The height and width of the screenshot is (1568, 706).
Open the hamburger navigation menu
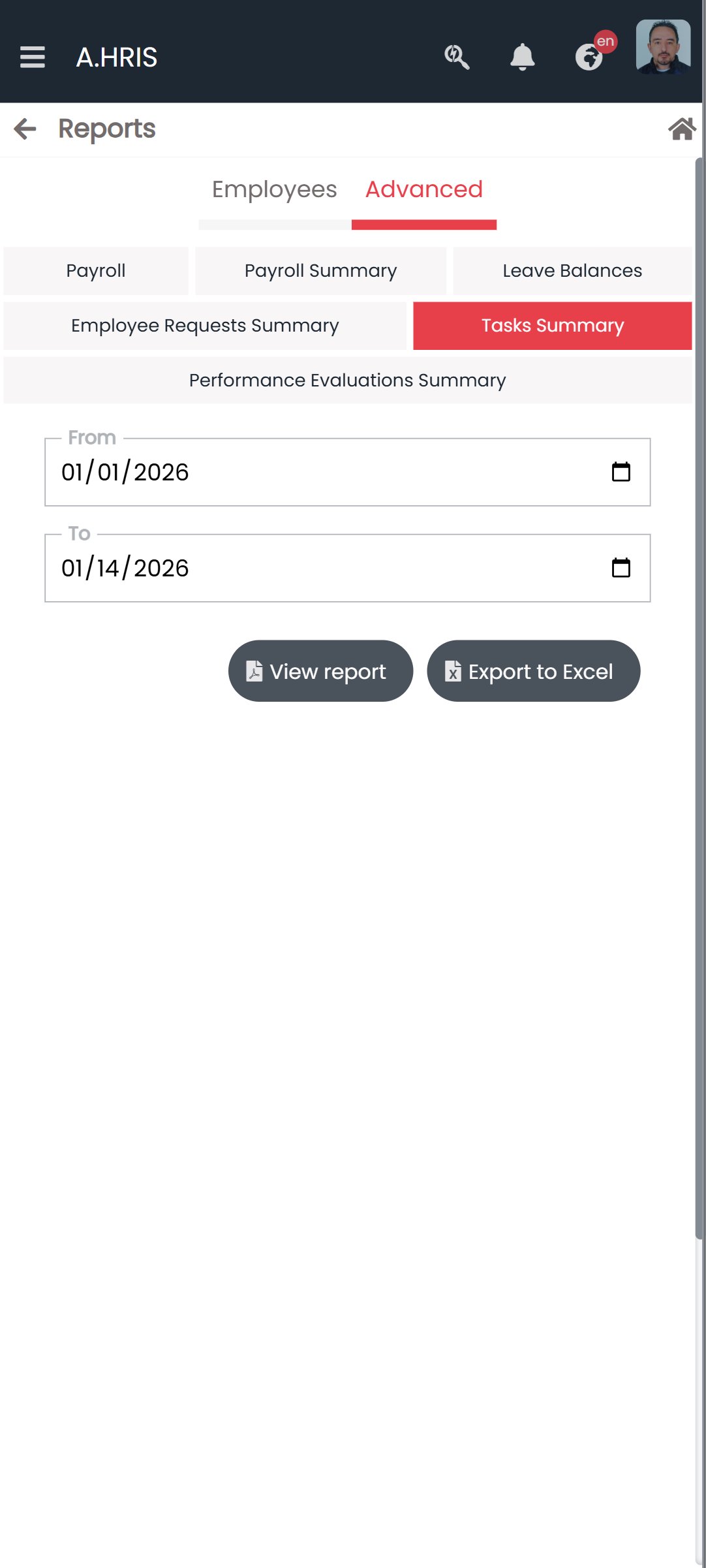point(33,57)
